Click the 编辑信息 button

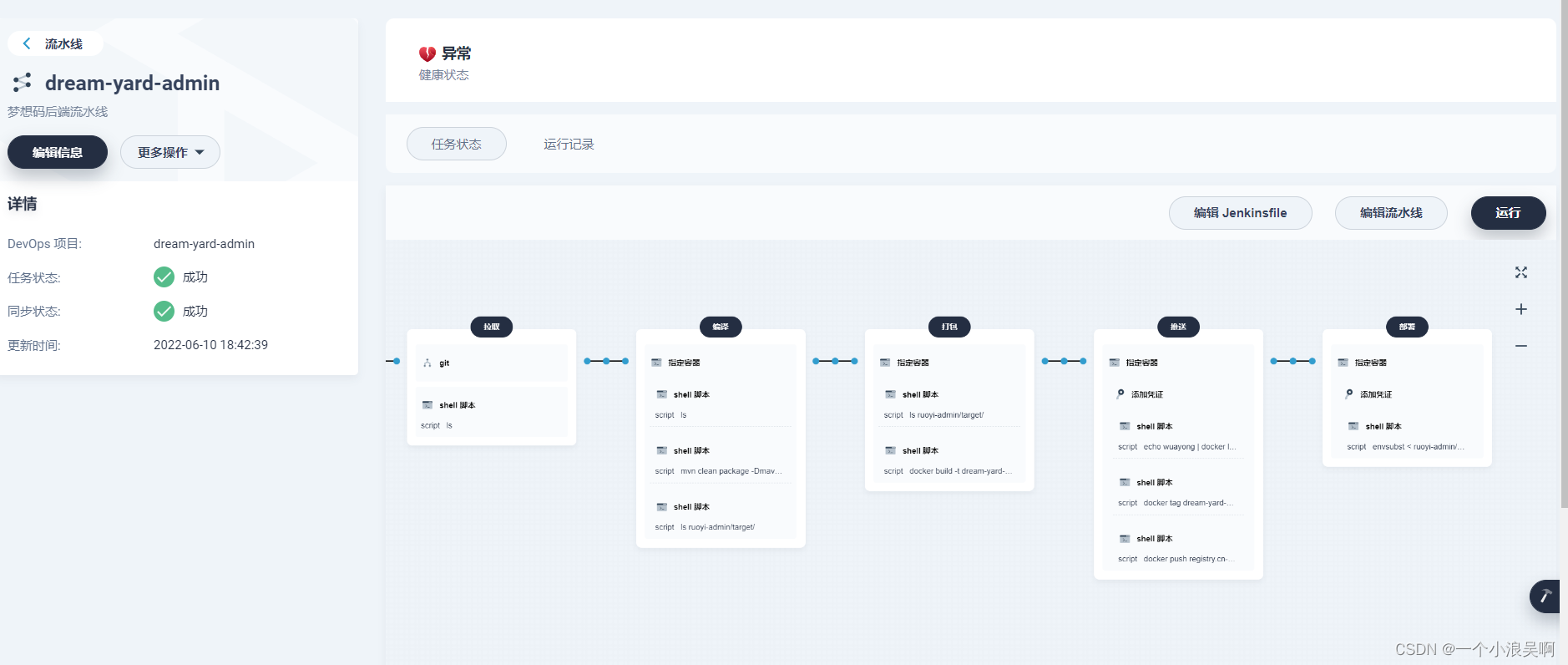pyautogui.click(x=58, y=152)
